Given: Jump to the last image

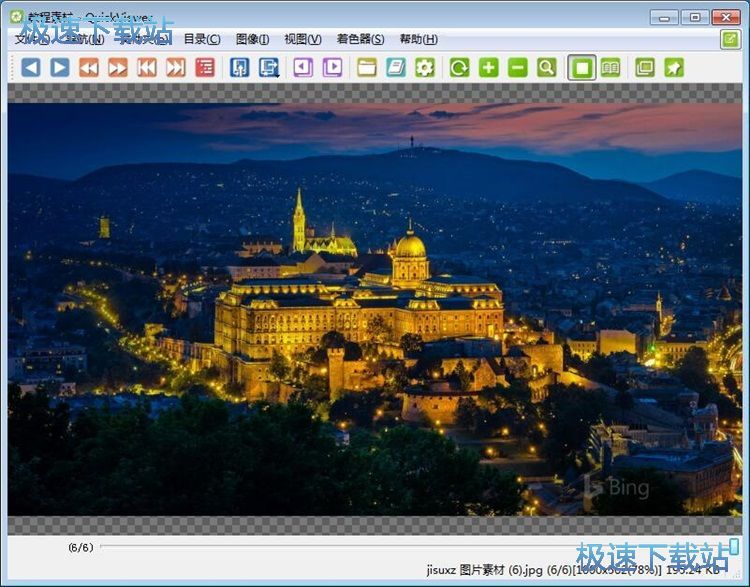Looking at the screenshot, I should tap(176, 67).
